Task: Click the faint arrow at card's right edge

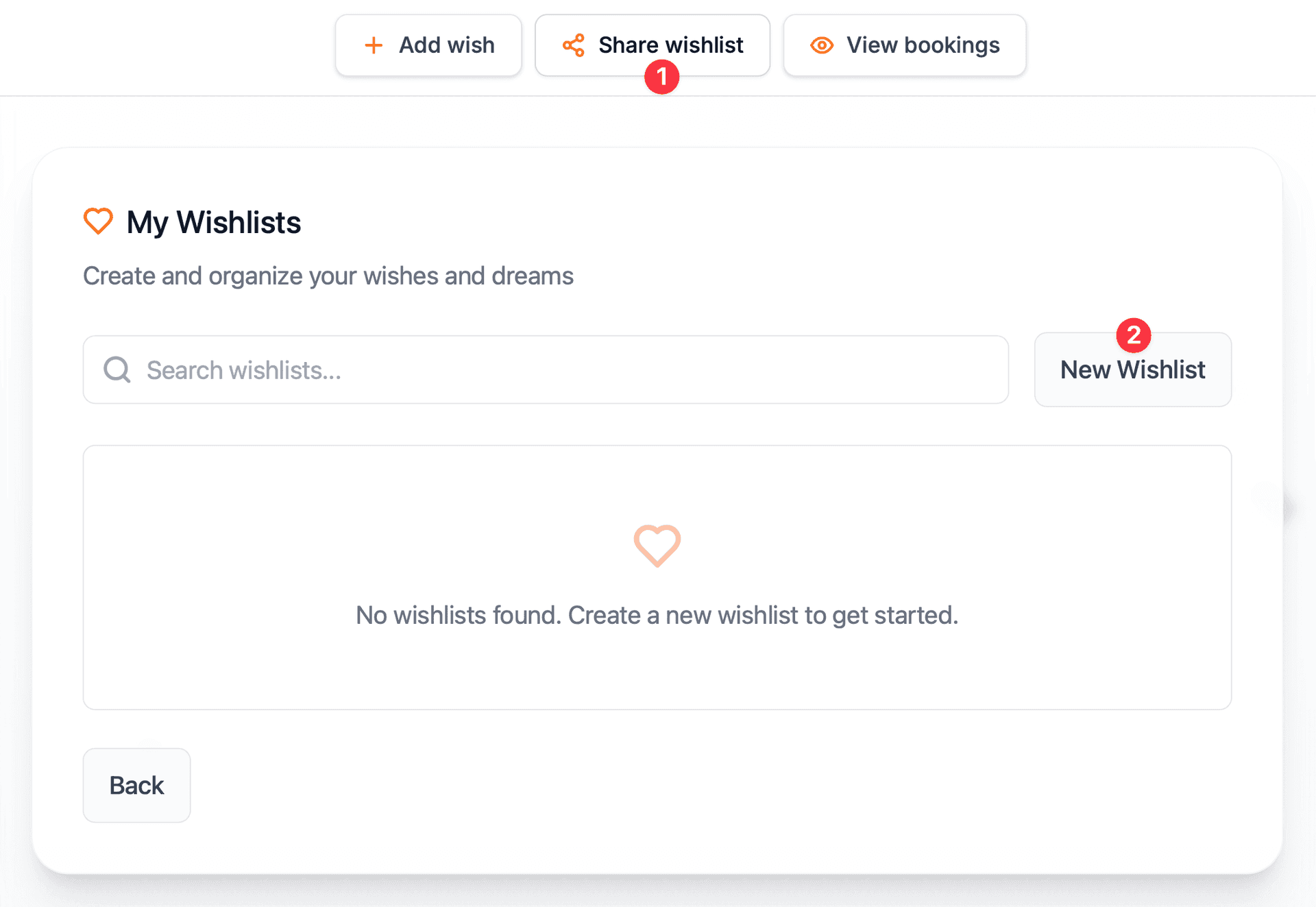Action: coord(1286,508)
